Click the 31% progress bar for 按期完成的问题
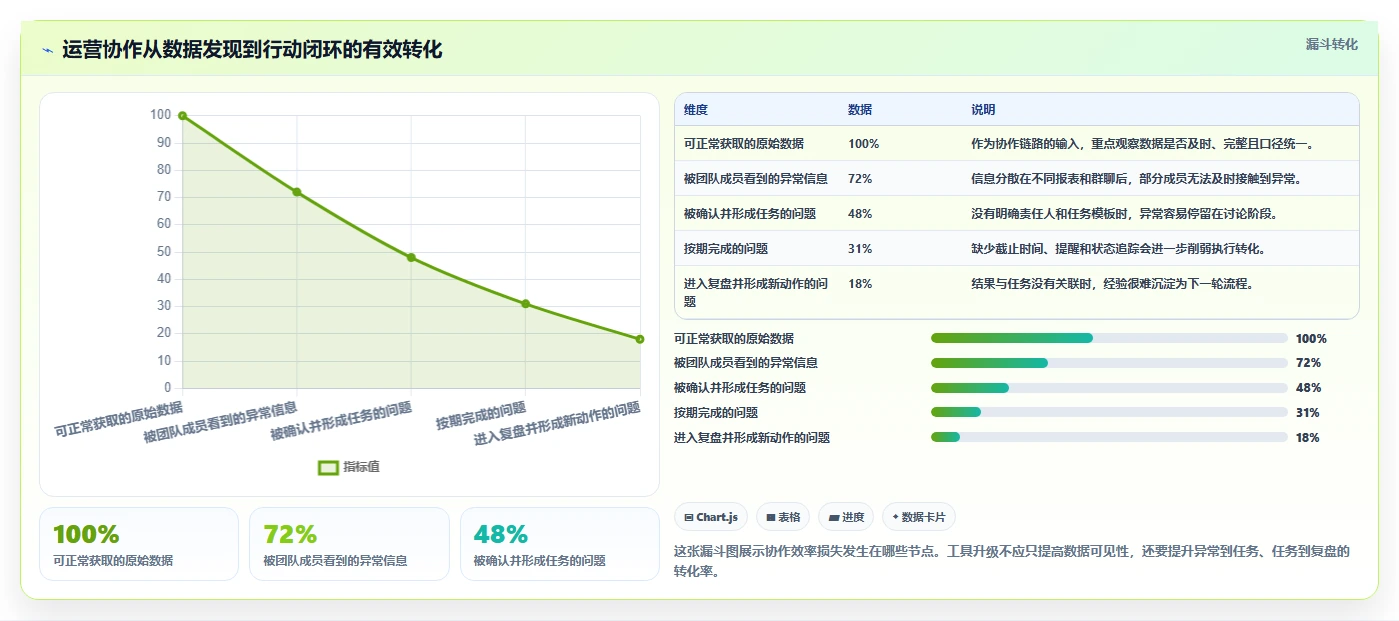The height and width of the screenshot is (621, 1399). tap(1109, 412)
